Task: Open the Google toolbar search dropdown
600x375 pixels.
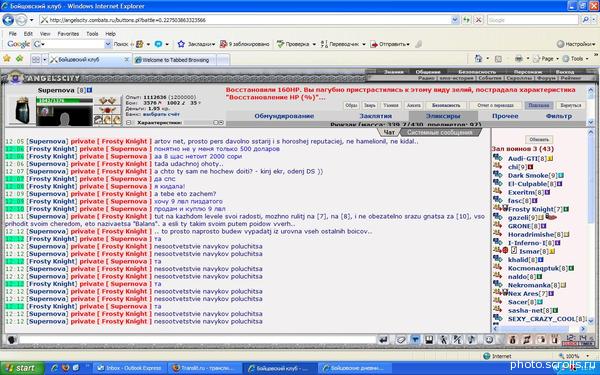Action: 108,44
